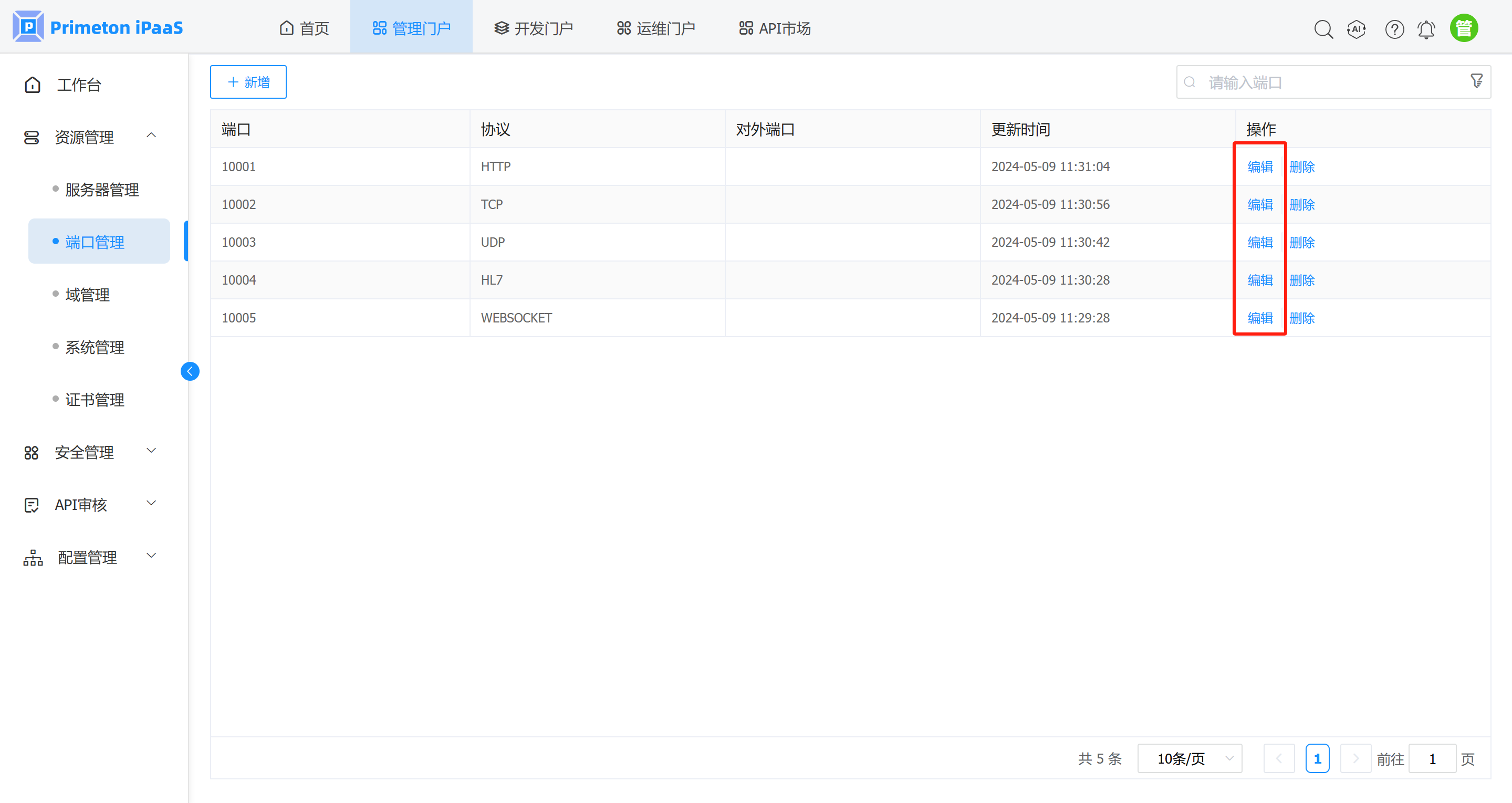Delete port 10005 using 删除 link
Screen dimensions: 1512x803
(1302, 318)
